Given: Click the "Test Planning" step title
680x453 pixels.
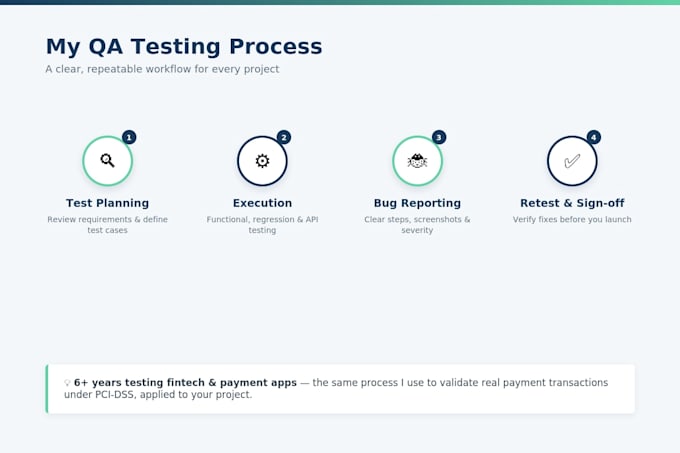Looking at the screenshot, I should click(108, 203).
